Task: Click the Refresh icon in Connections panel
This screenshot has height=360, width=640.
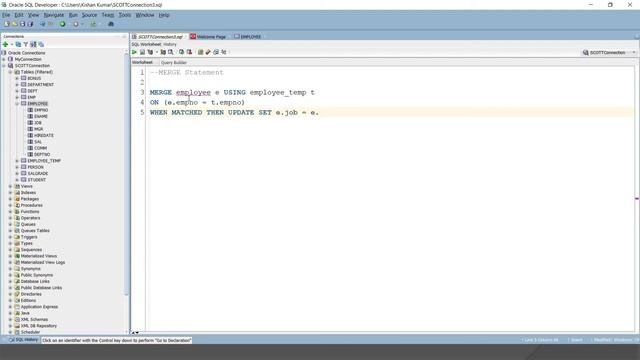Action: 18,44
